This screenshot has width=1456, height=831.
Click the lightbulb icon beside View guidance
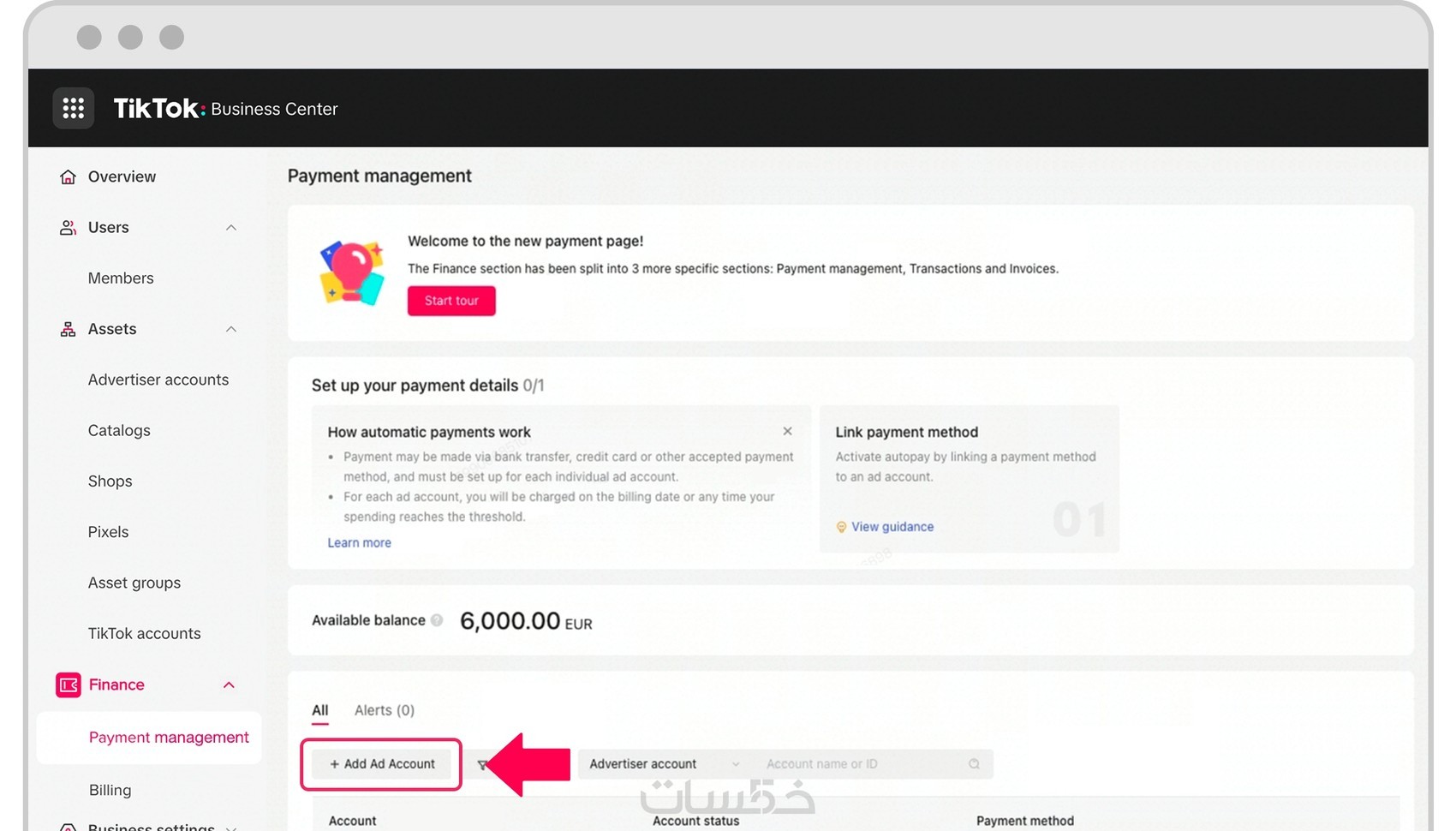pos(841,527)
